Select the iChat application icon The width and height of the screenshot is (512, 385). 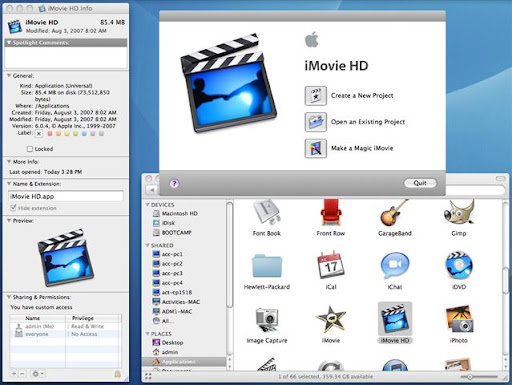pos(395,266)
